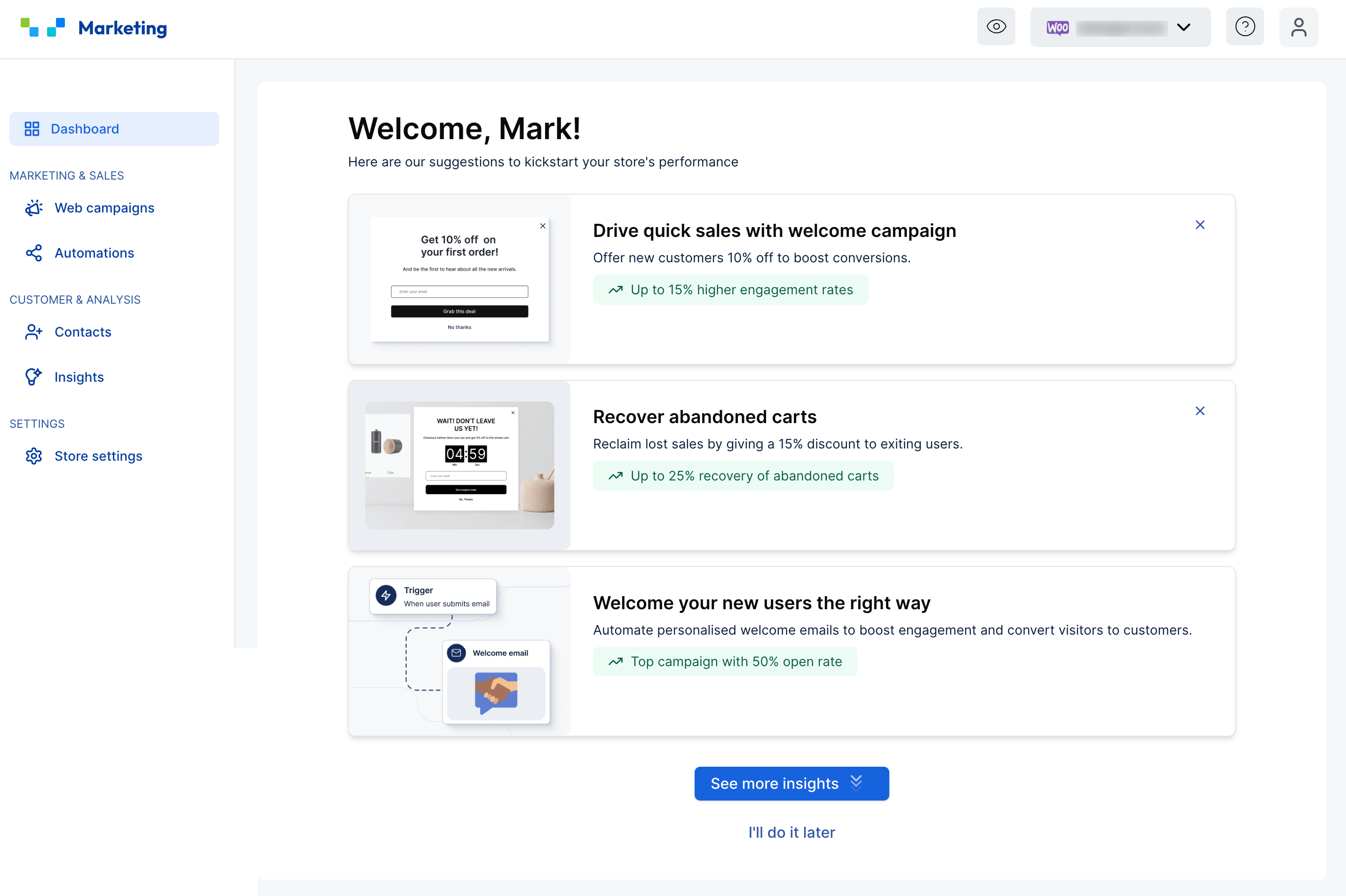This screenshot has width=1346, height=896.
Task: Open the abandoned cart timer popup thumbnail
Action: [459, 465]
